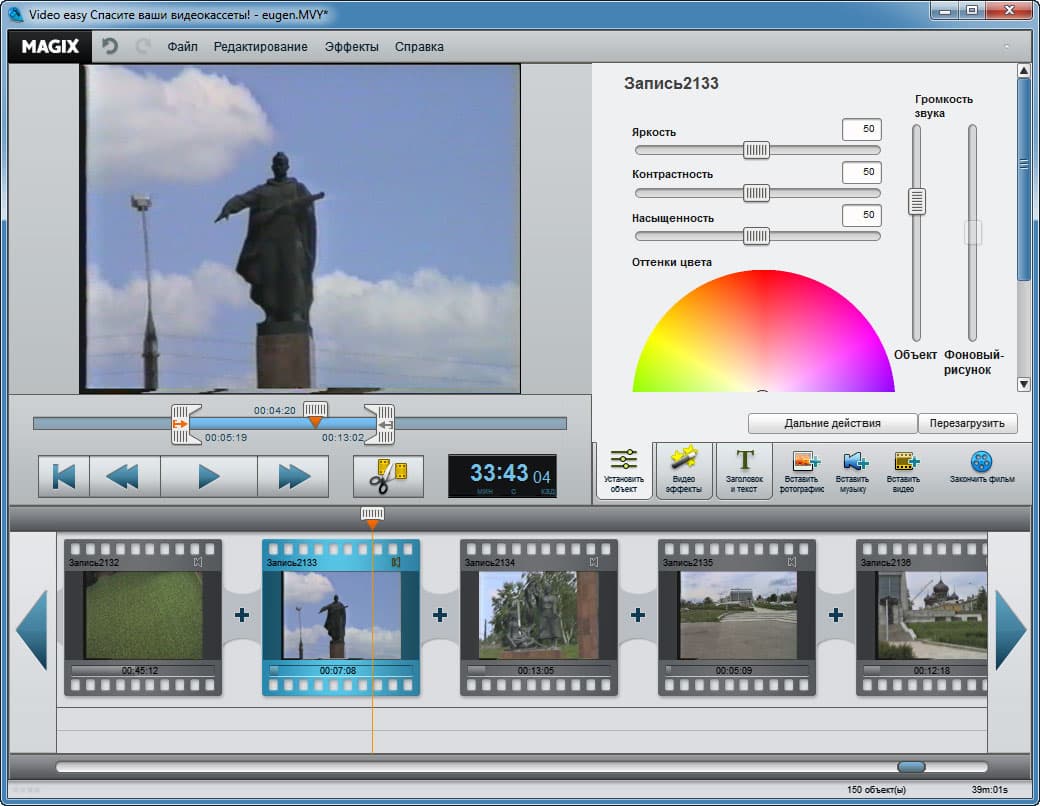The height and width of the screenshot is (806, 1040).
Task: Open the Video effects tool
Action: point(684,470)
